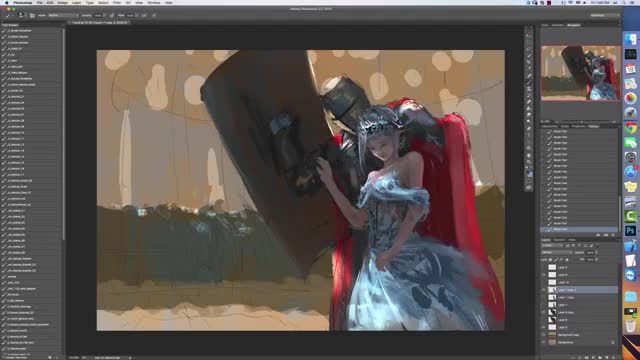
Task: Open the layer Fill dropdown arrow
Action: tap(596, 260)
